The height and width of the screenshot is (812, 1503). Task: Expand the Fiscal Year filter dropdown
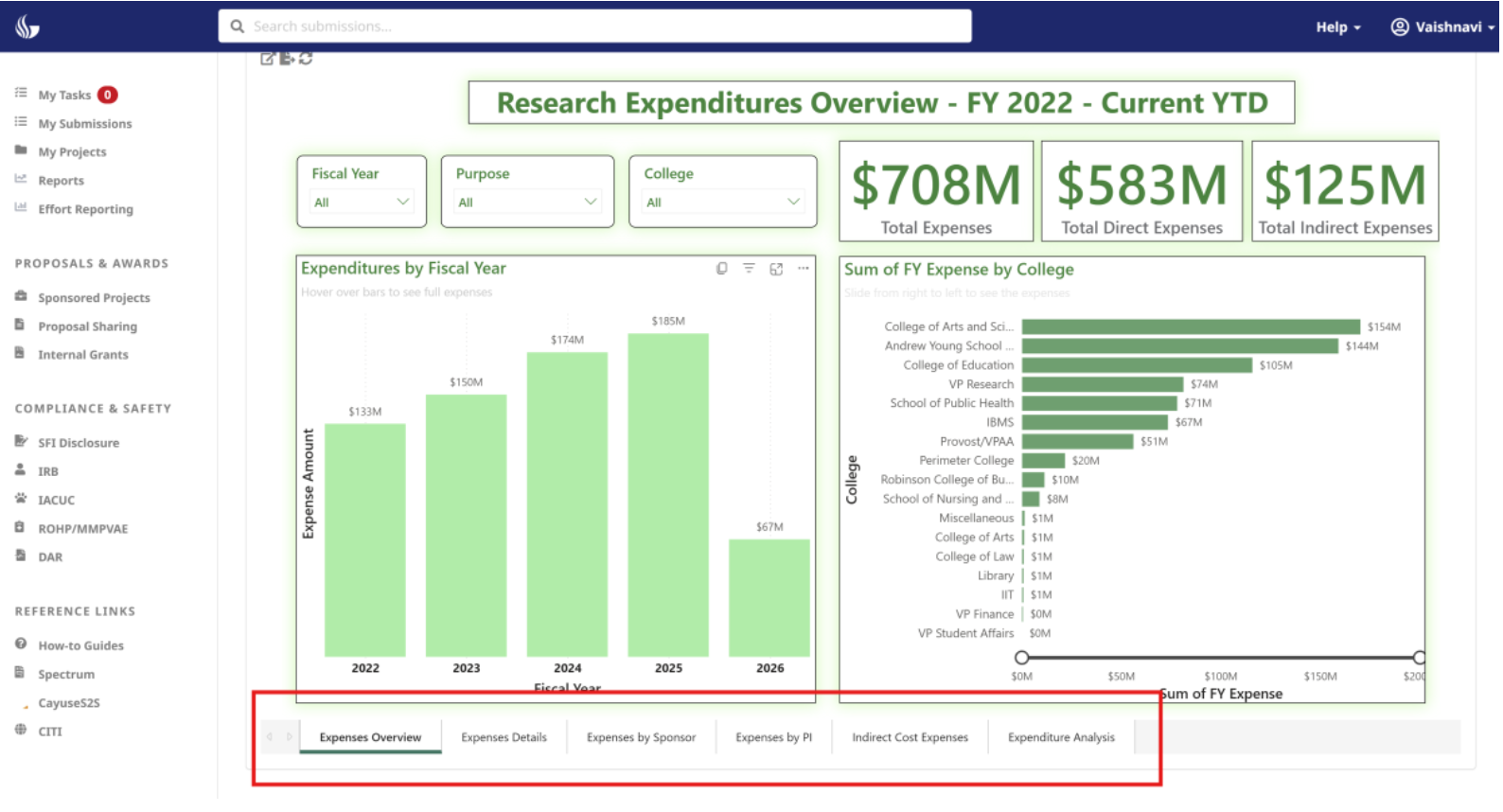click(362, 203)
